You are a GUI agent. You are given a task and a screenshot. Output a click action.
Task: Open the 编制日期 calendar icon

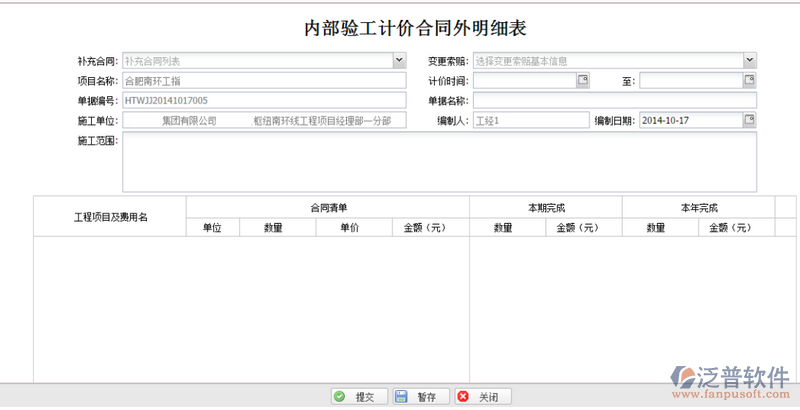pos(749,120)
